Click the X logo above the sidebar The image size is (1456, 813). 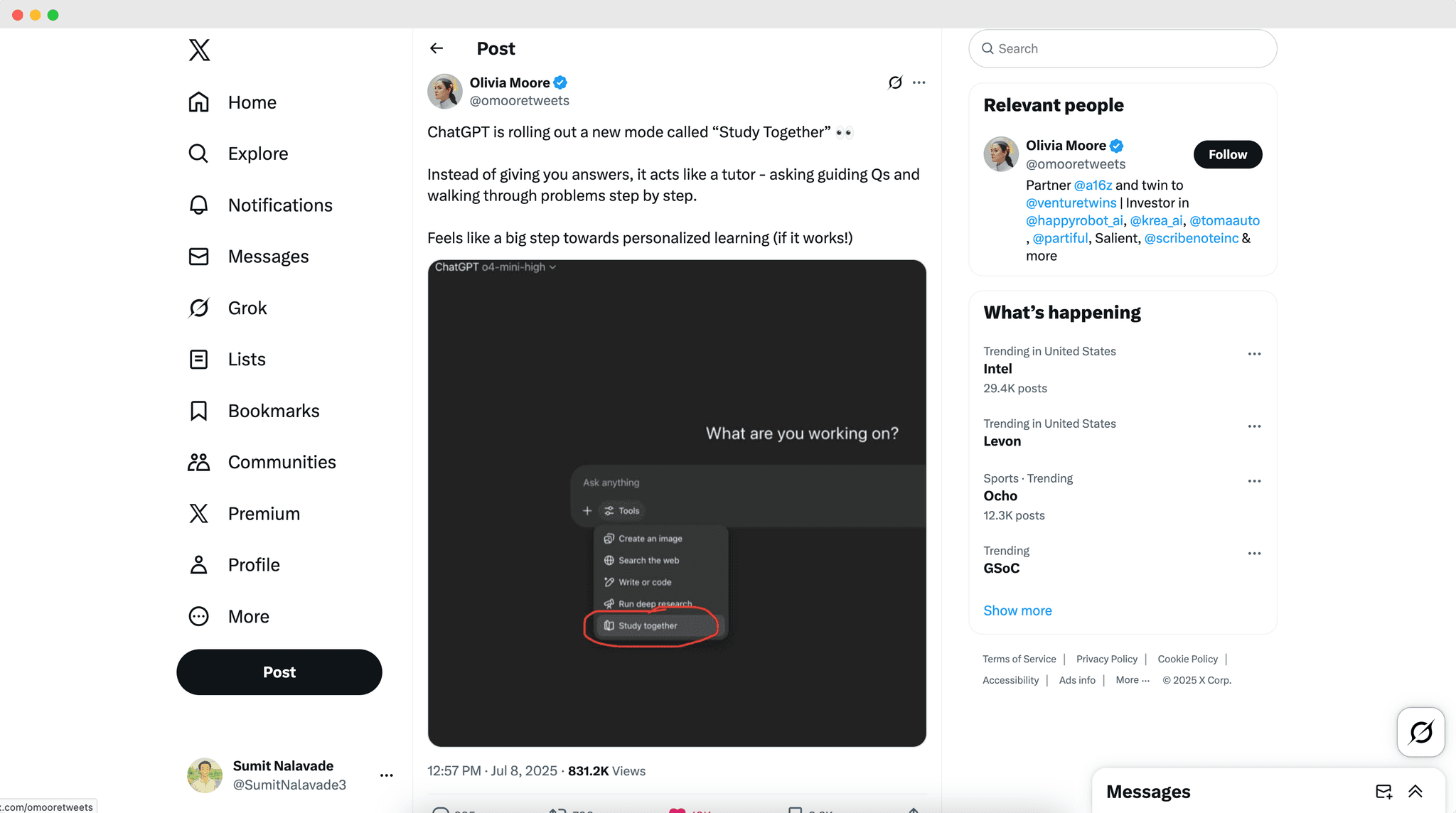point(199,50)
